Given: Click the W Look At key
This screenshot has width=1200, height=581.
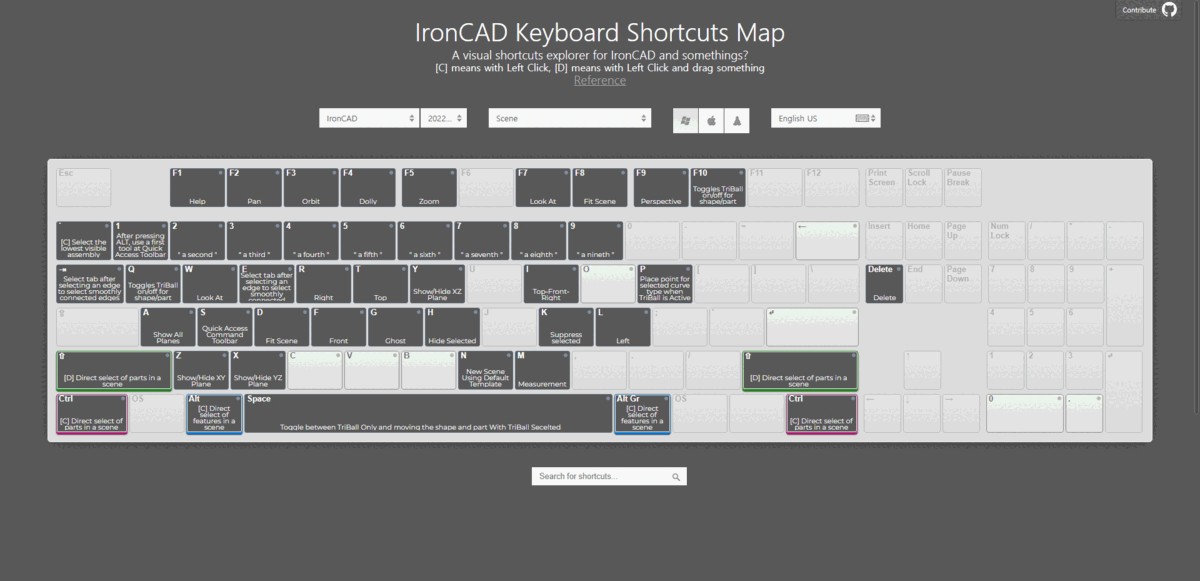Looking at the screenshot, I should 210,284.
